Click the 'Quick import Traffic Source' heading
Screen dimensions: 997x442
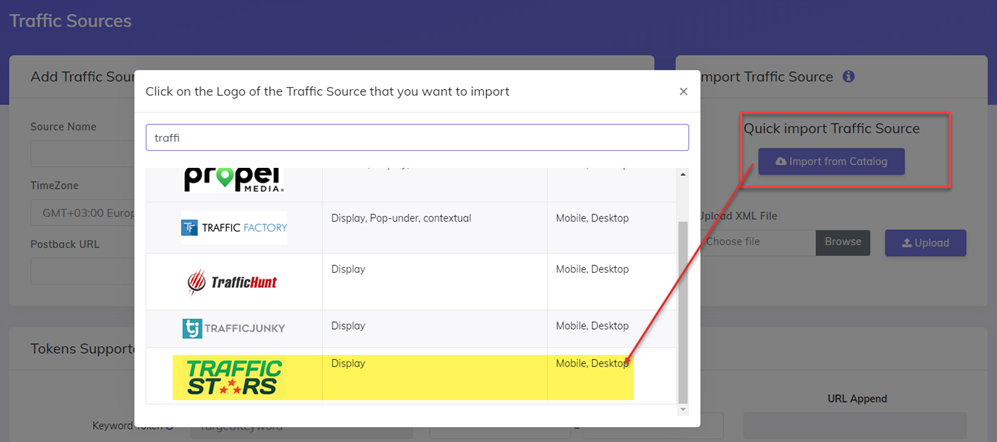pos(832,128)
